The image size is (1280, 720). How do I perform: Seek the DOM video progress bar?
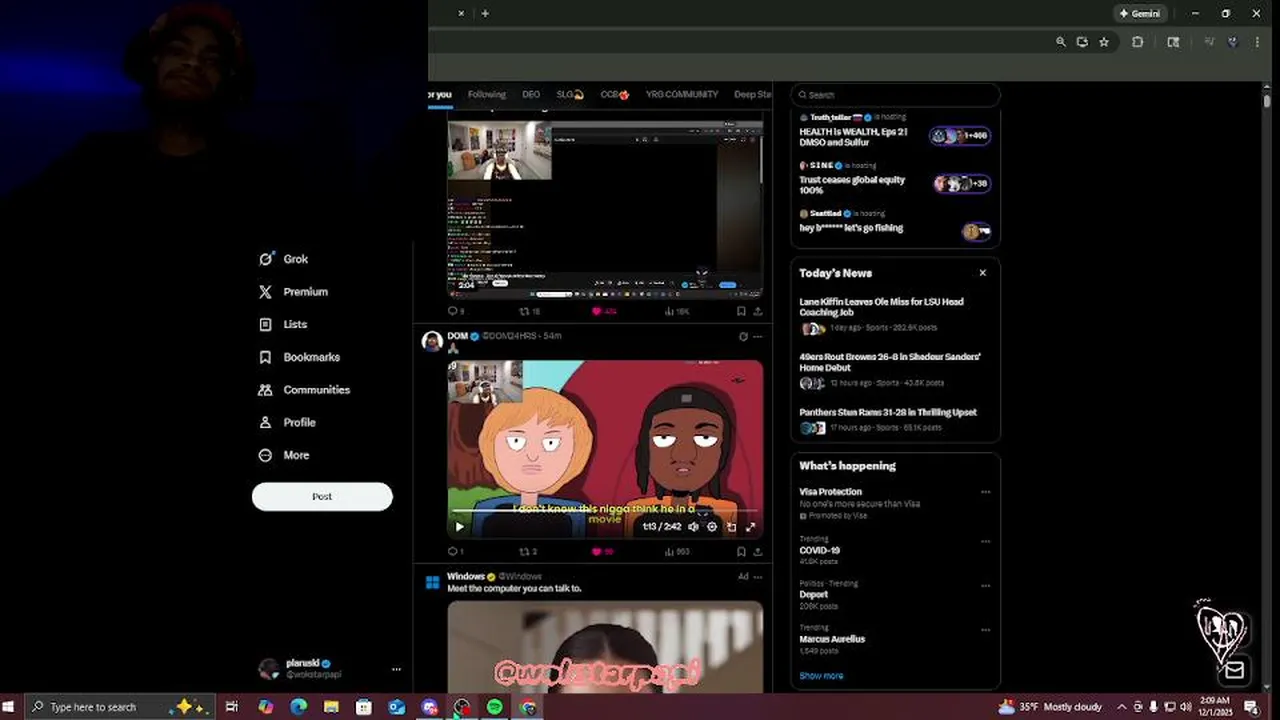(x=605, y=512)
